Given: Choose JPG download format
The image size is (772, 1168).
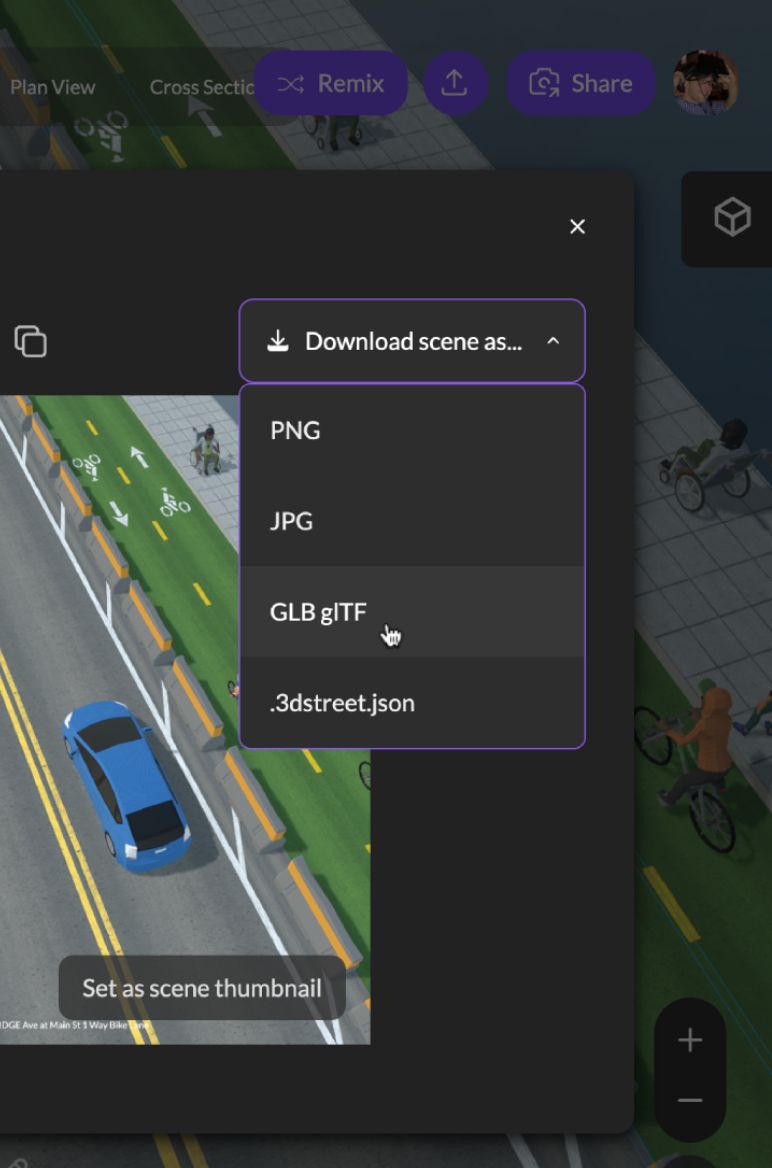Looking at the screenshot, I should pos(412,521).
